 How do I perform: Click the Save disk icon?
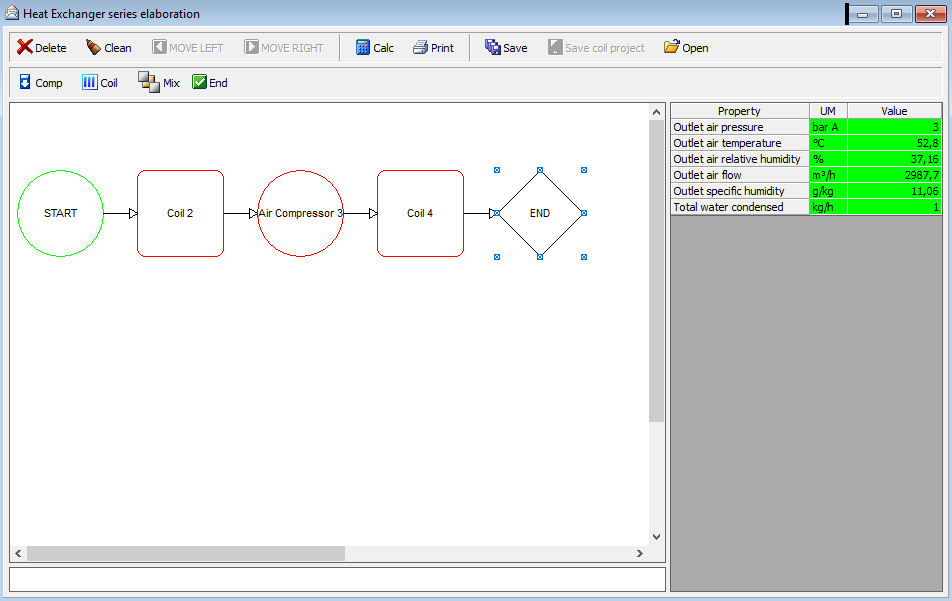pos(492,47)
